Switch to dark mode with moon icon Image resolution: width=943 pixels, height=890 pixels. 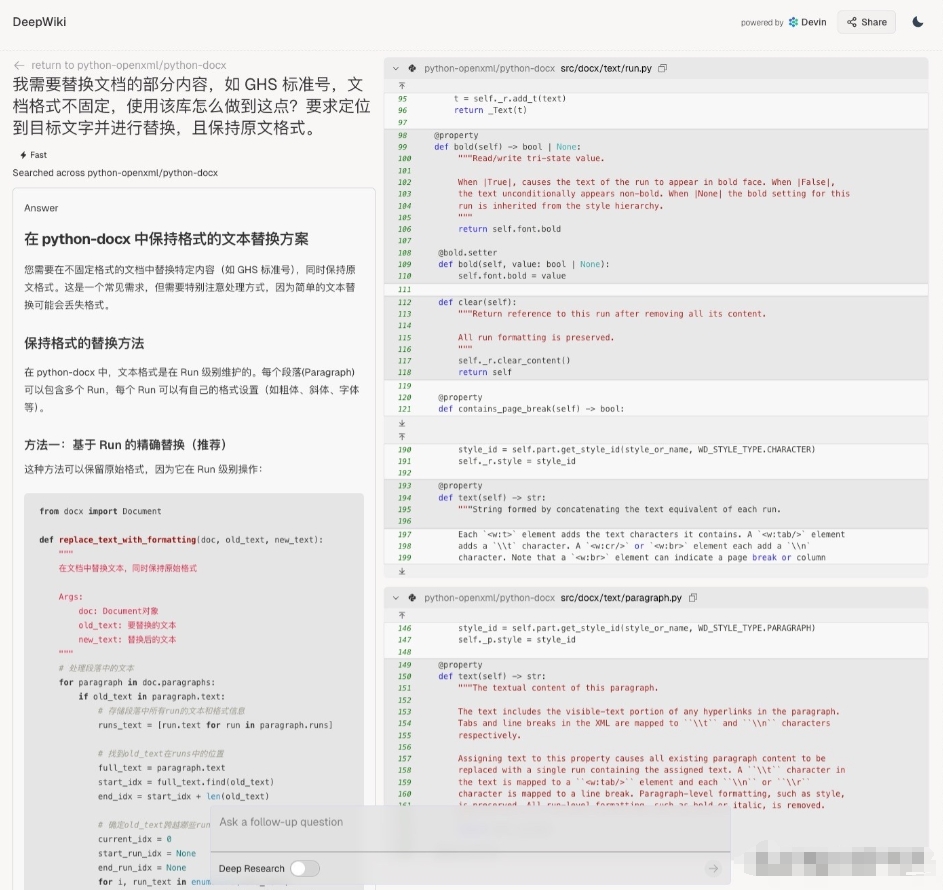(918, 22)
